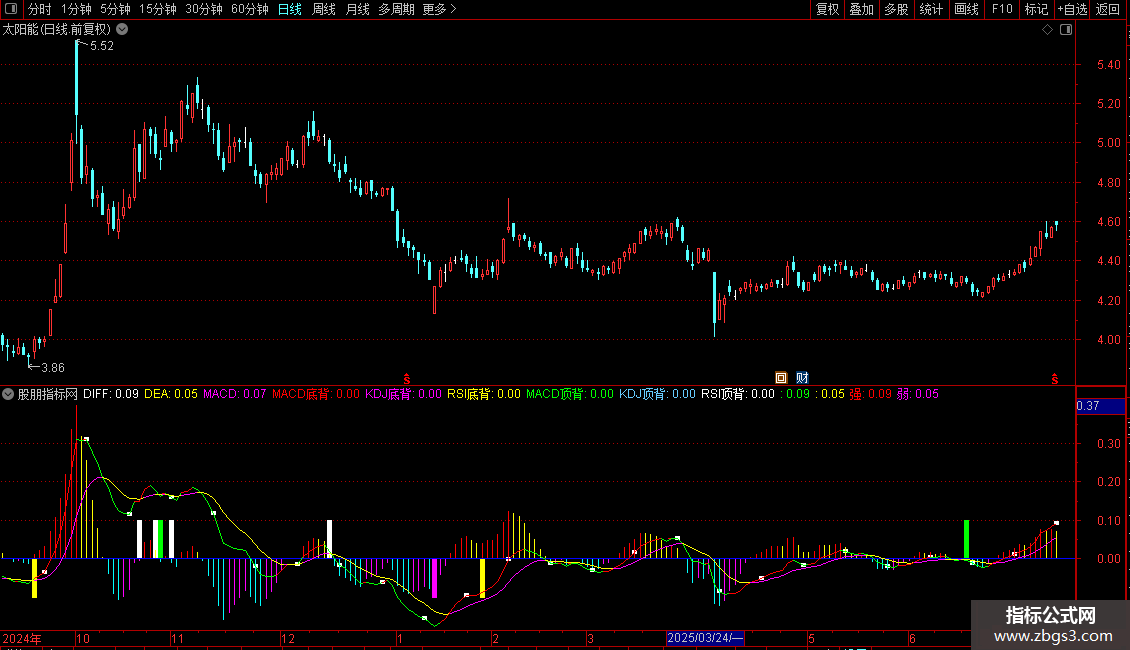The width and height of the screenshot is (1130, 650).
Task: Add stock with +自选 button
Action: coord(1072,9)
